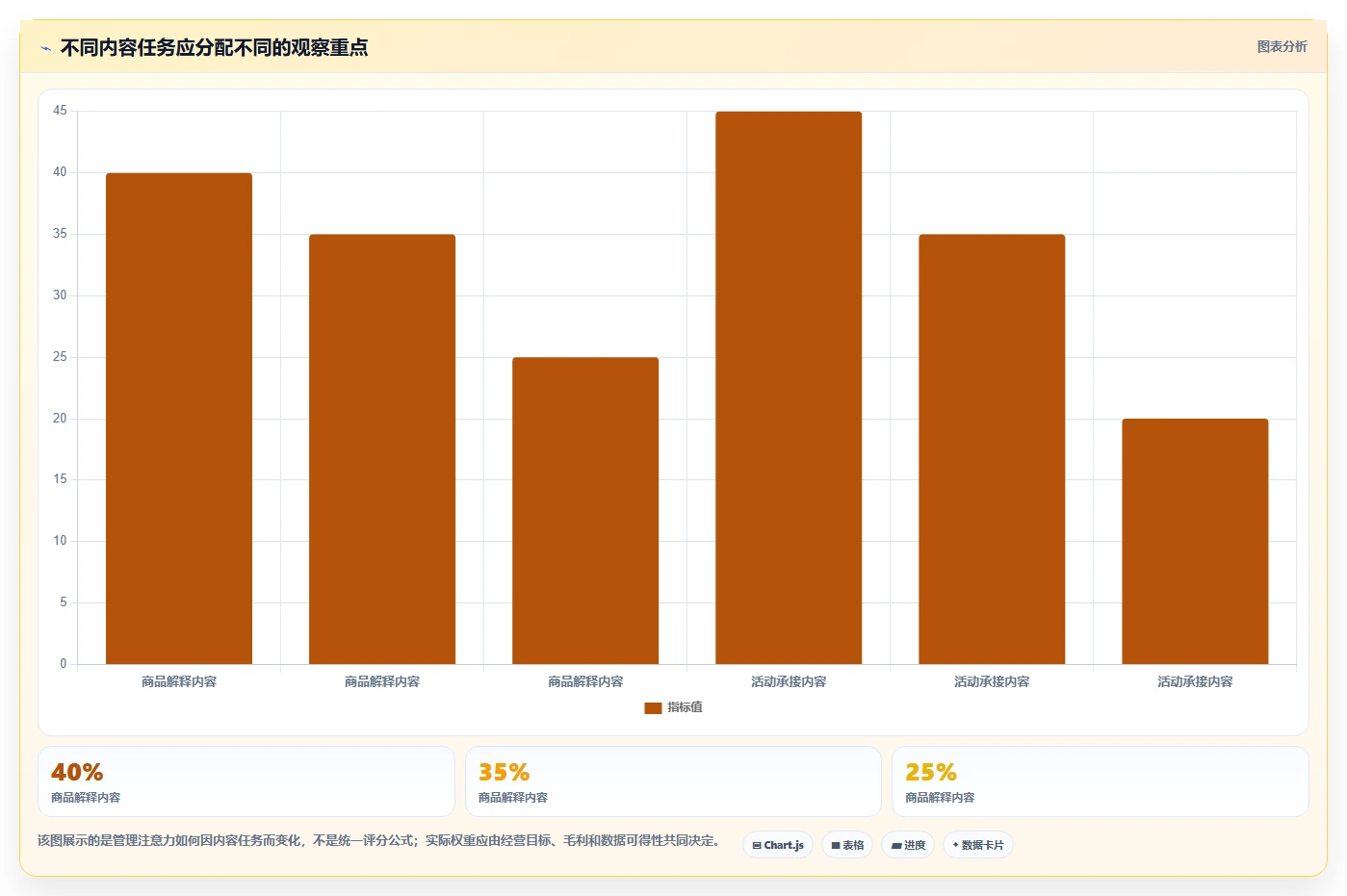This screenshot has width=1347, height=896.
Task: Click the bar valued 25 for 商品解释内容
Action: click(585, 511)
